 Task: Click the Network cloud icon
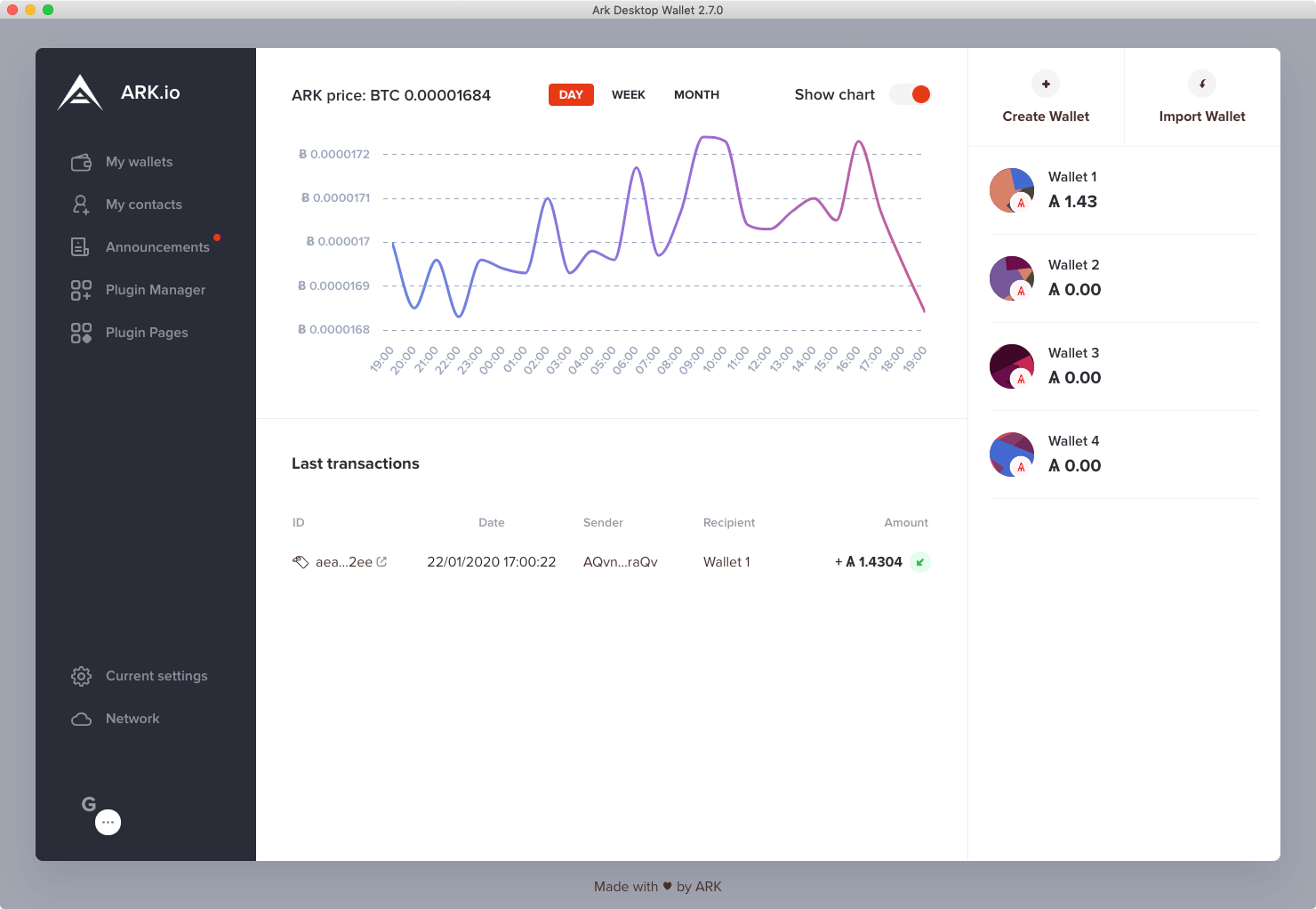[x=81, y=719]
